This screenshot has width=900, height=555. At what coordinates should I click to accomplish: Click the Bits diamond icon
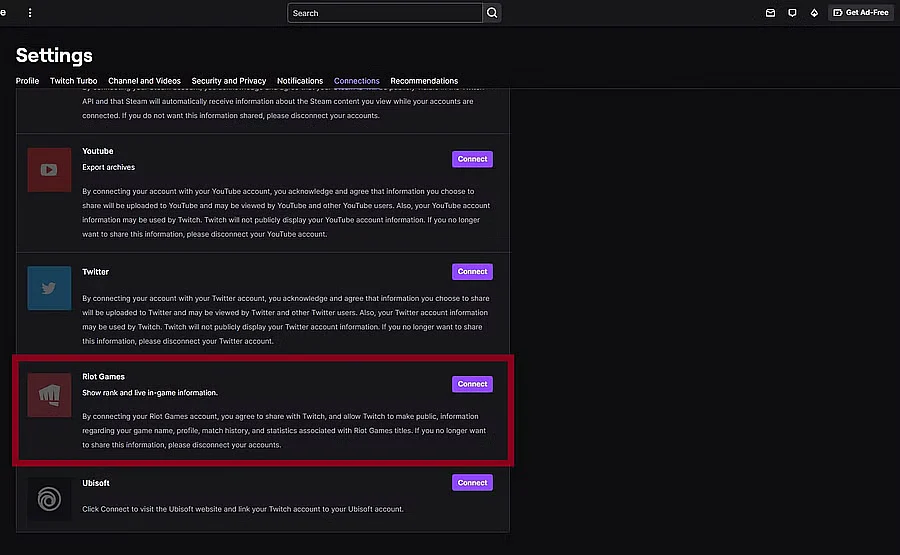pyautogui.click(x=814, y=13)
